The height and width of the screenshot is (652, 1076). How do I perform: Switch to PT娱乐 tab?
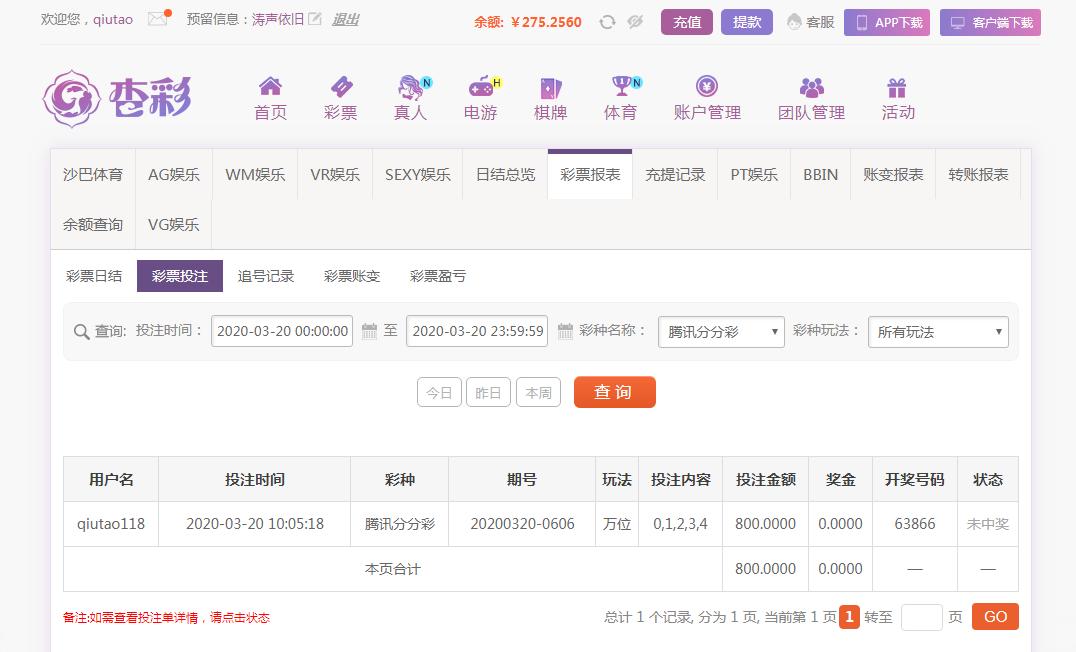coord(754,174)
